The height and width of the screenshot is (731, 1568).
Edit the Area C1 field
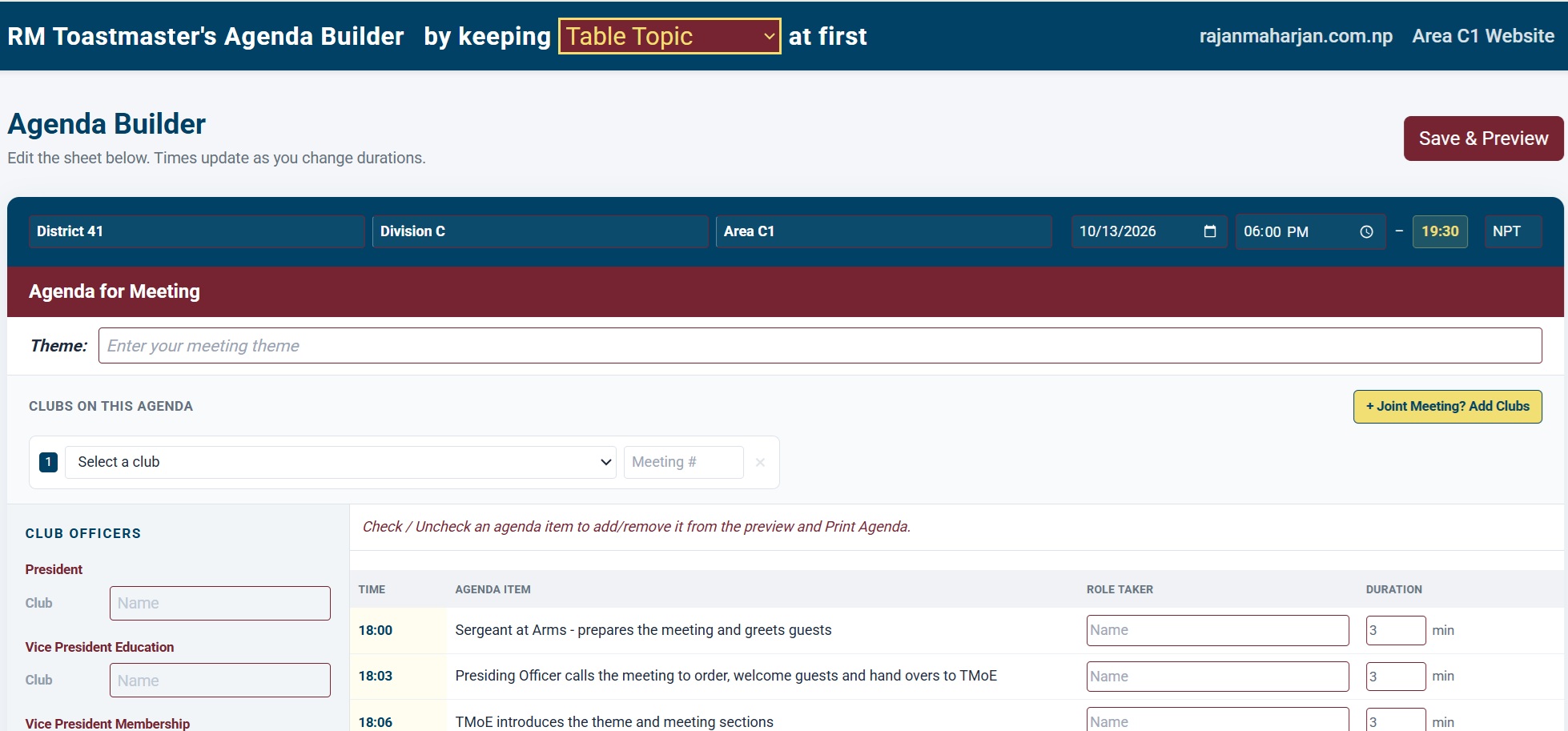tap(883, 231)
